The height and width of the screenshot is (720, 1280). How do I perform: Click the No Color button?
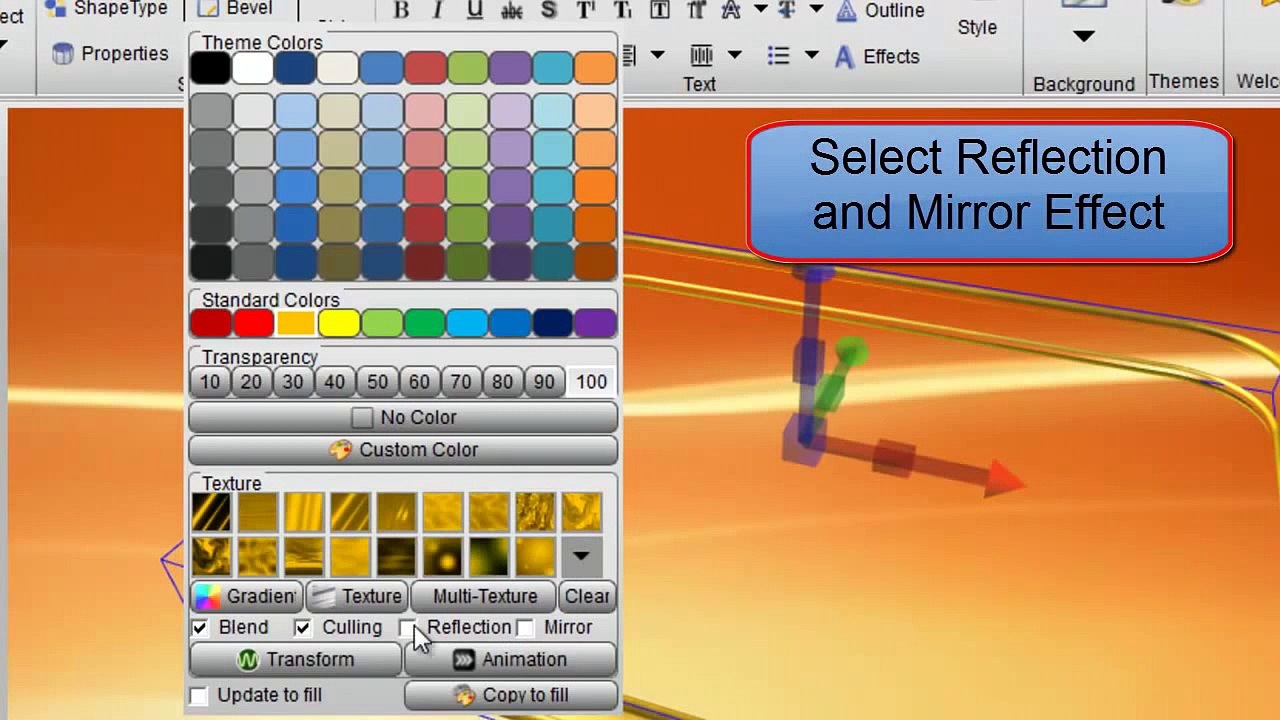tap(403, 418)
